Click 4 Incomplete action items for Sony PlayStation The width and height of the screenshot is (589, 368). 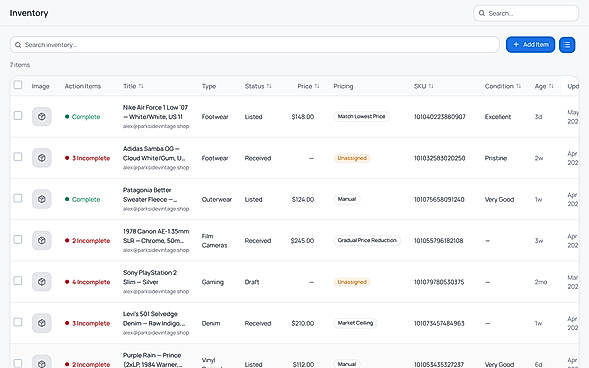88,282
